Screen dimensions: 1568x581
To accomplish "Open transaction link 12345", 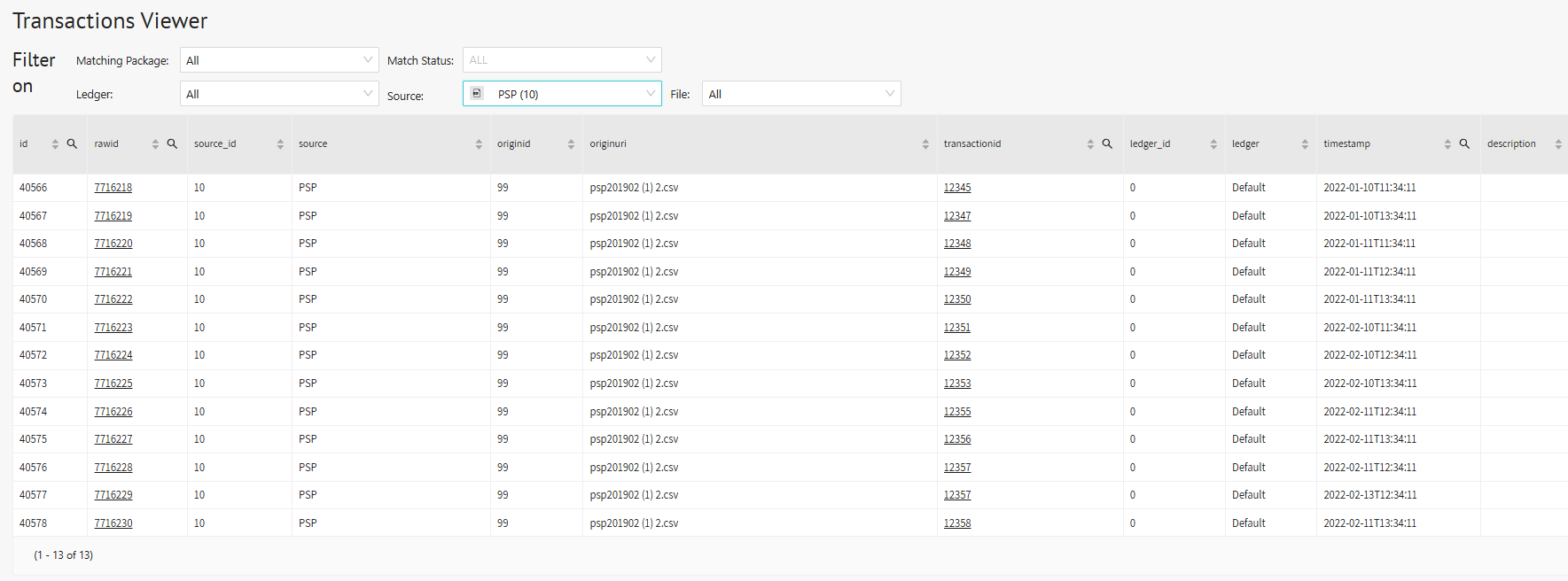I will pos(957,188).
